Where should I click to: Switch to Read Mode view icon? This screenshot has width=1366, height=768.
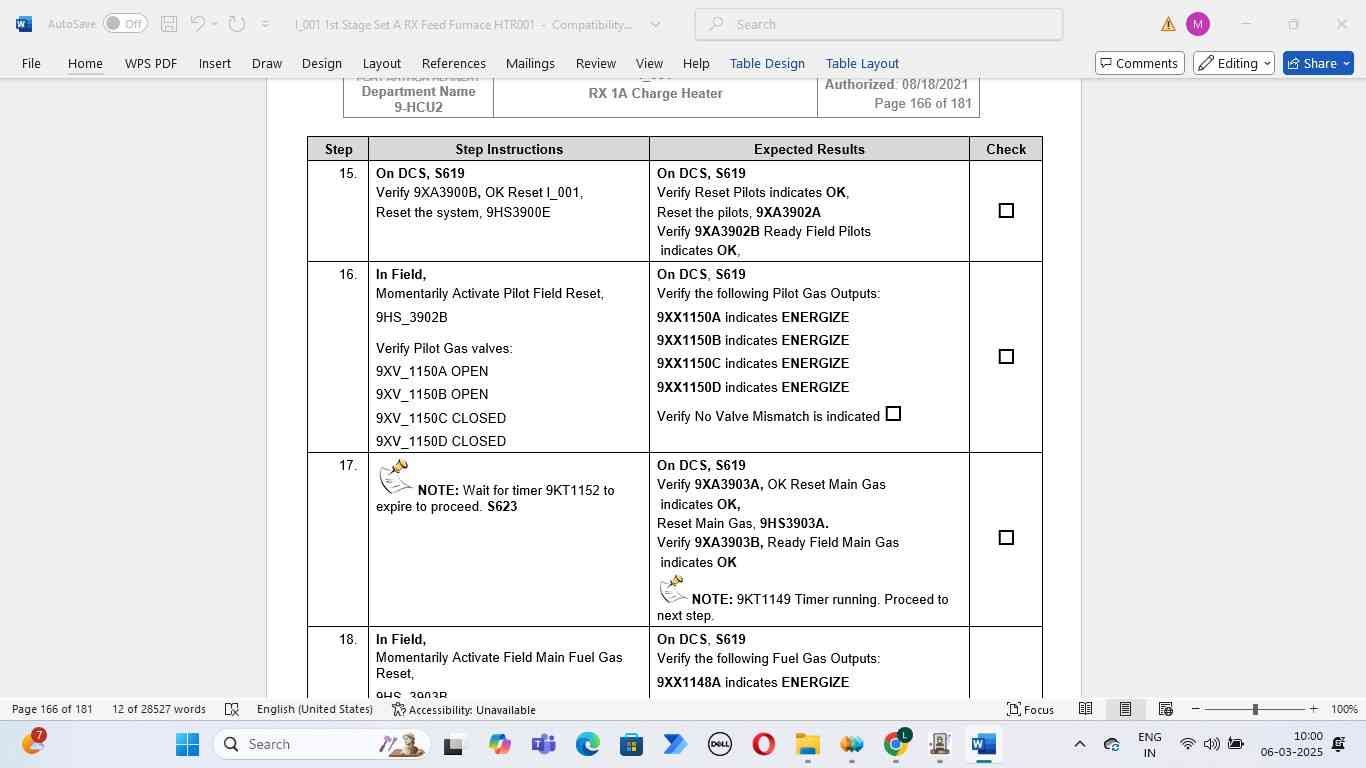coord(1085,709)
